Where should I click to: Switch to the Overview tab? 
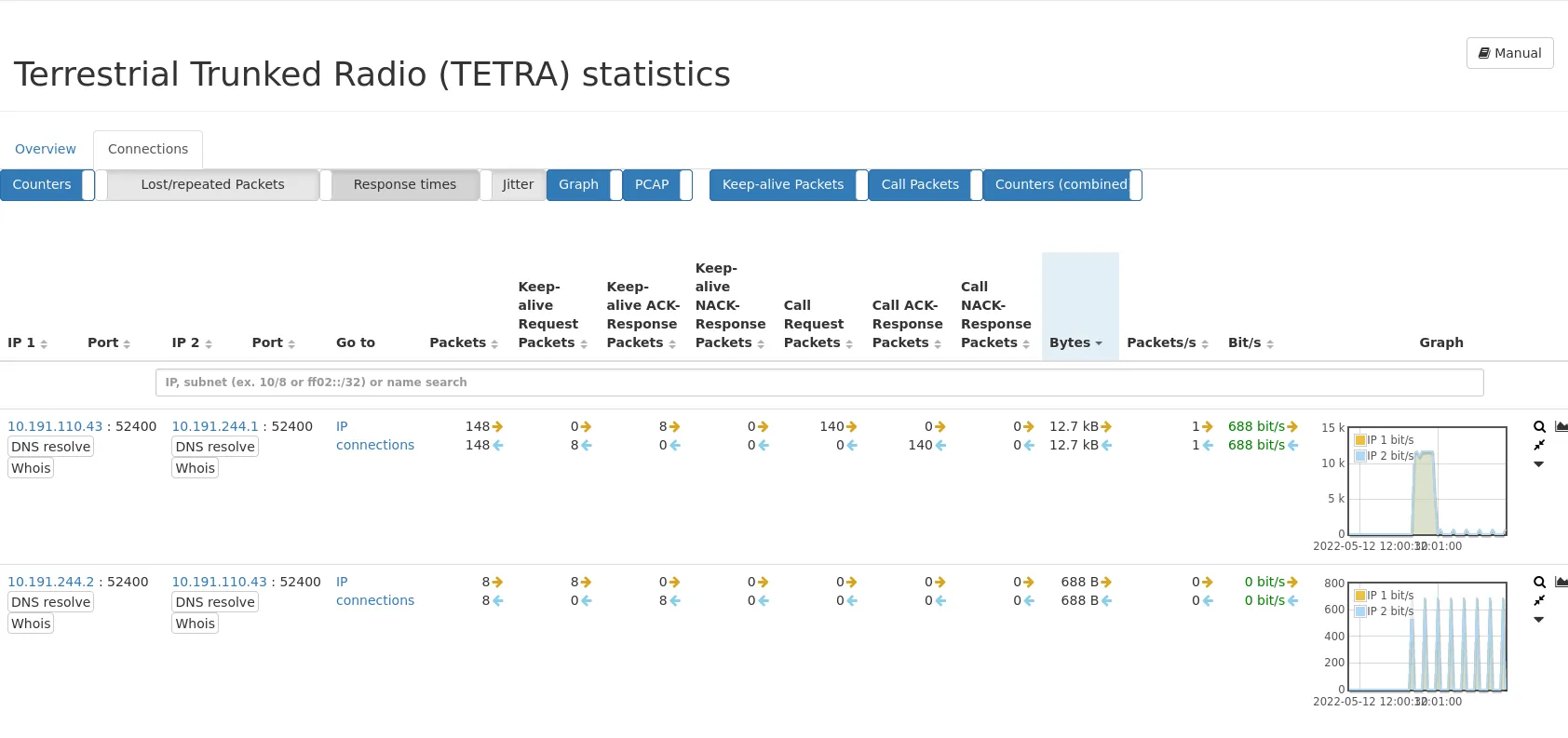[46, 149]
